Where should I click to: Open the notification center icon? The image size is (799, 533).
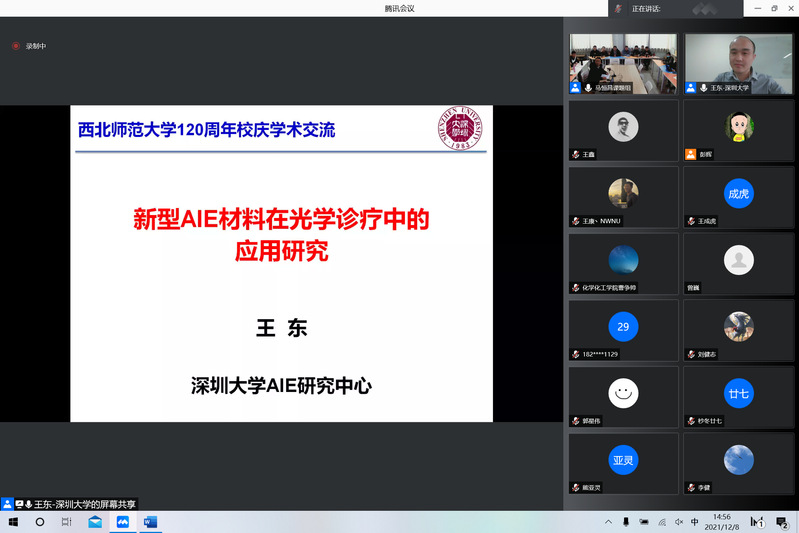coord(782,522)
